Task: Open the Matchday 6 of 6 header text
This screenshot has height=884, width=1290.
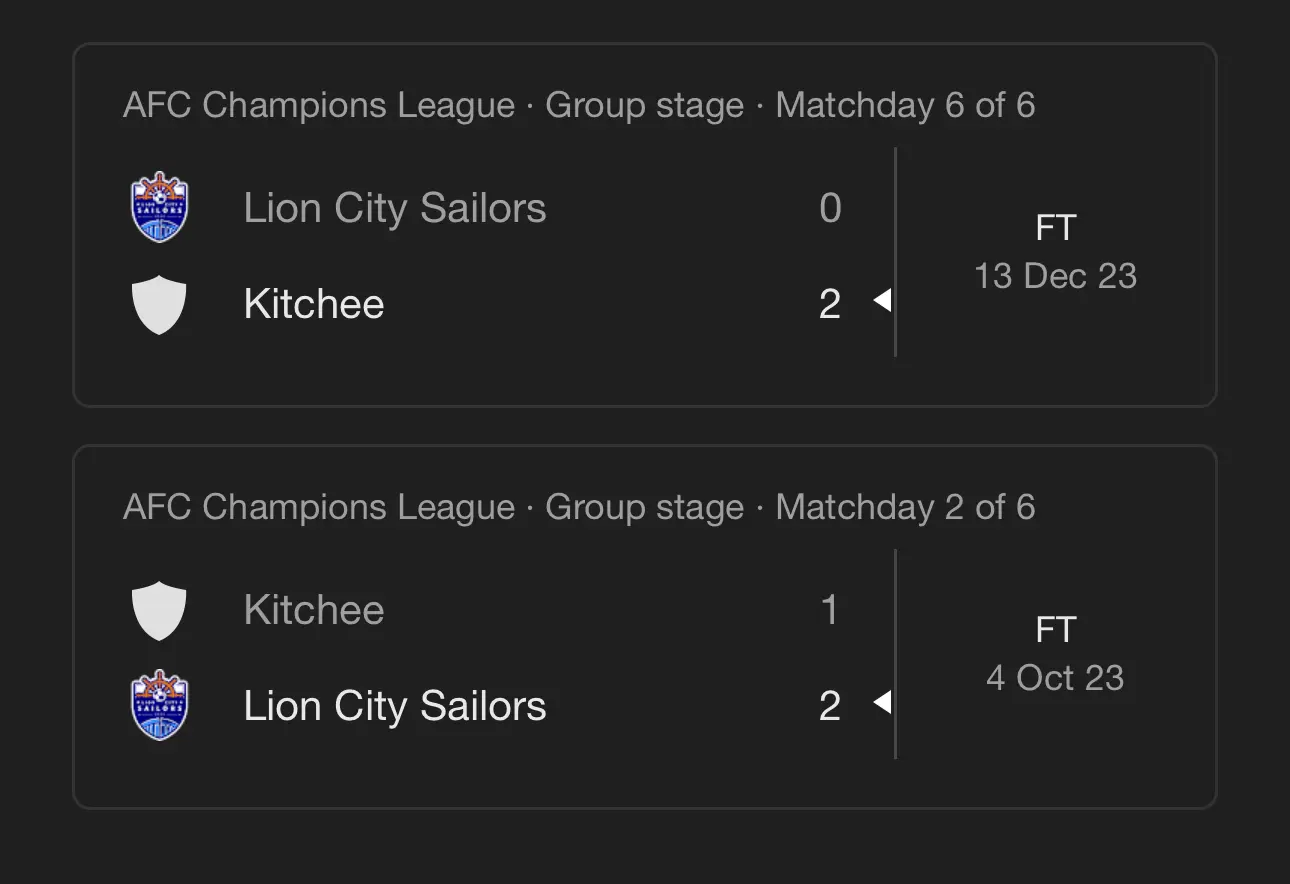Action: 579,105
